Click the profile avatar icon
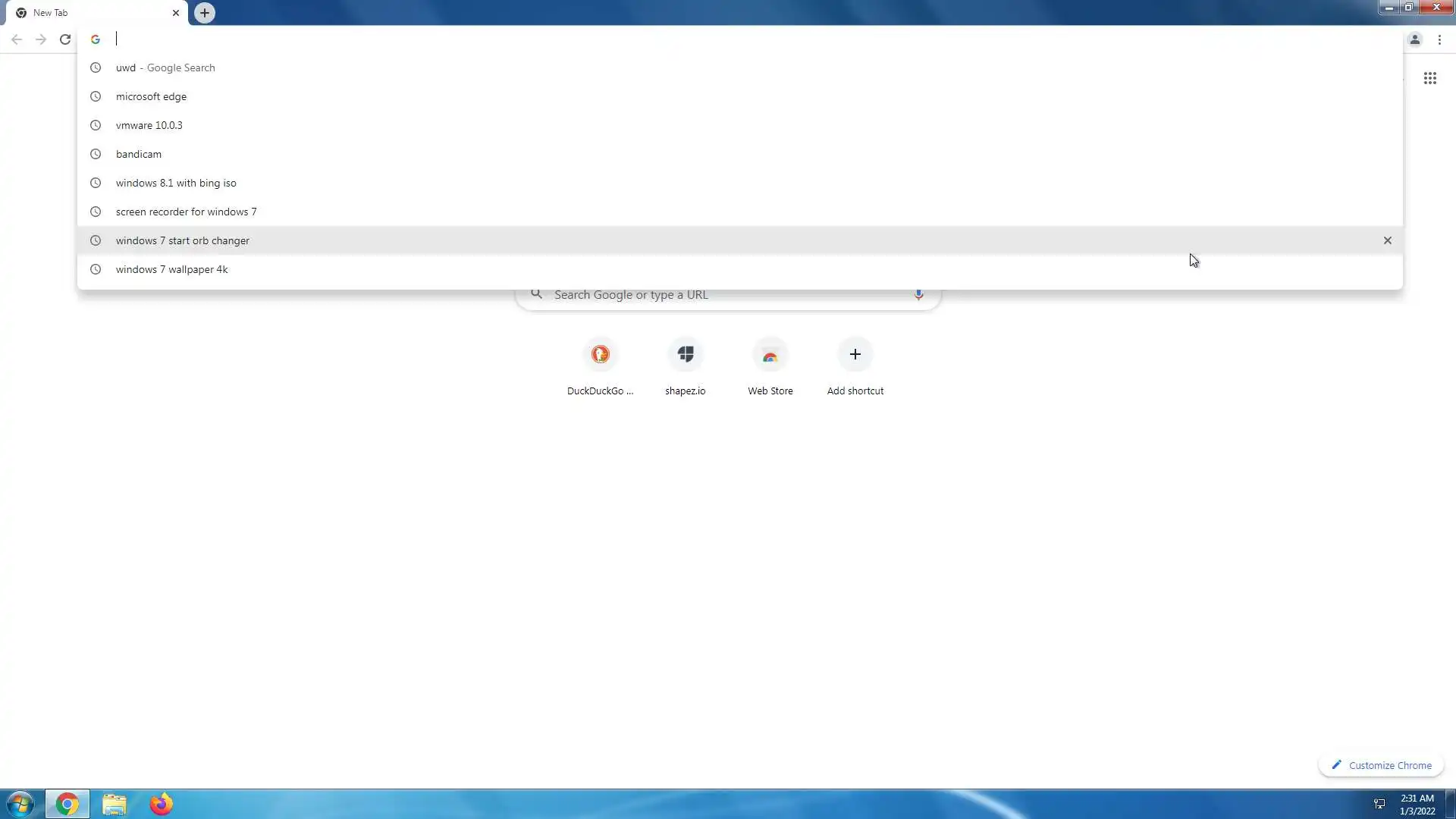This screenshot has height=819, width=1456. 1414,39
